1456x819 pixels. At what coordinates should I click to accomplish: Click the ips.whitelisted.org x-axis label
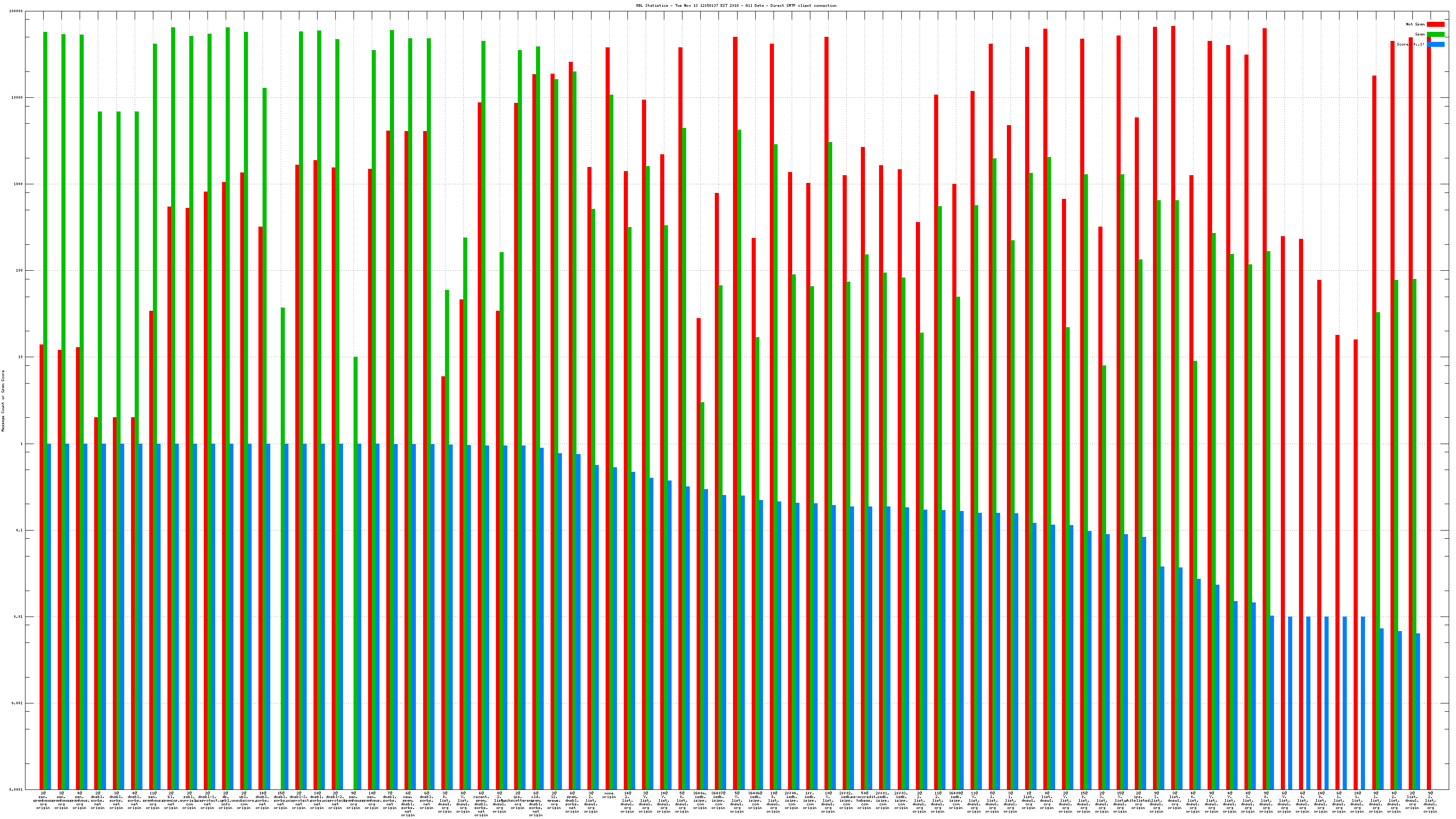1138,800
